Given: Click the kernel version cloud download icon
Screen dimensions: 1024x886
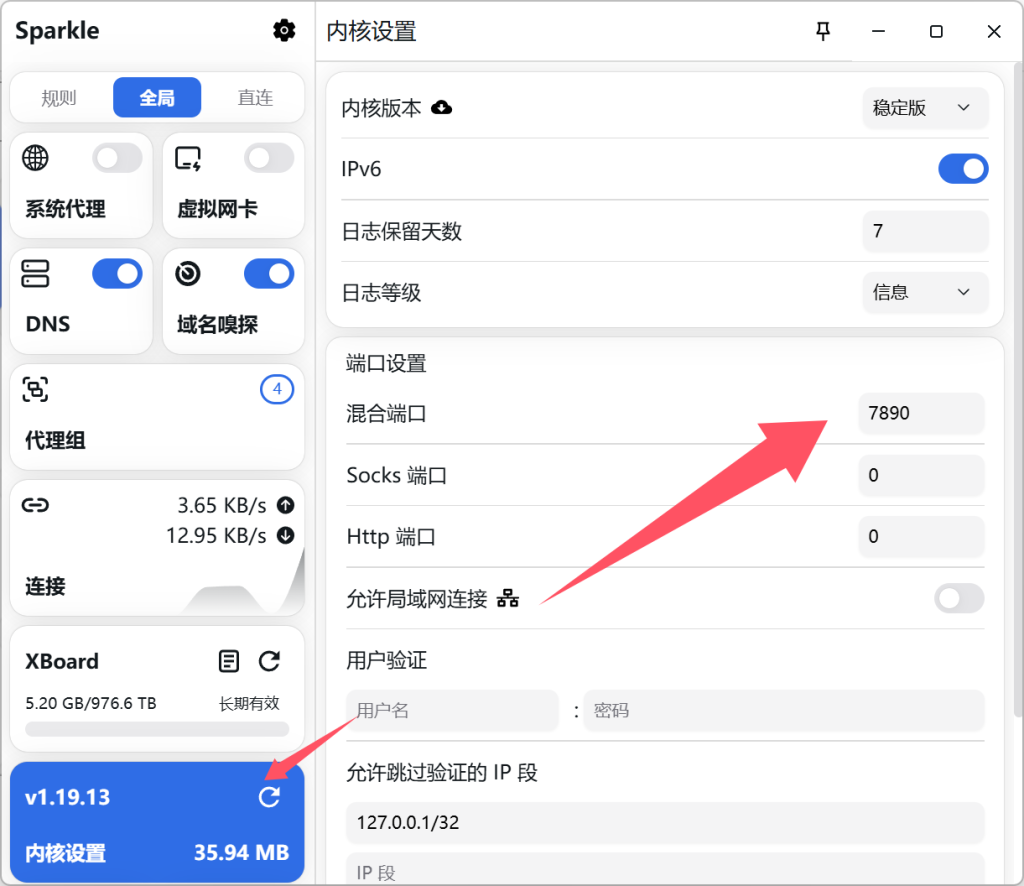Looking at the screenshot, I should (441, 108).
